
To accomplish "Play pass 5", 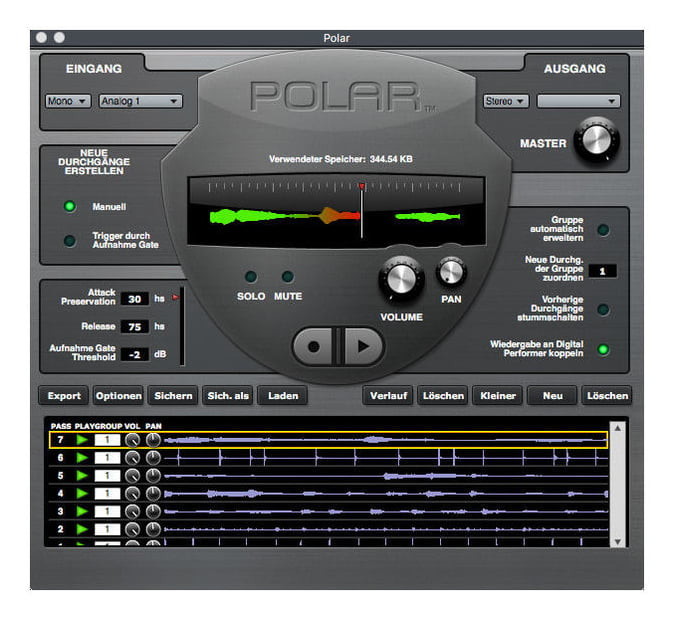I will pos(82,476).
